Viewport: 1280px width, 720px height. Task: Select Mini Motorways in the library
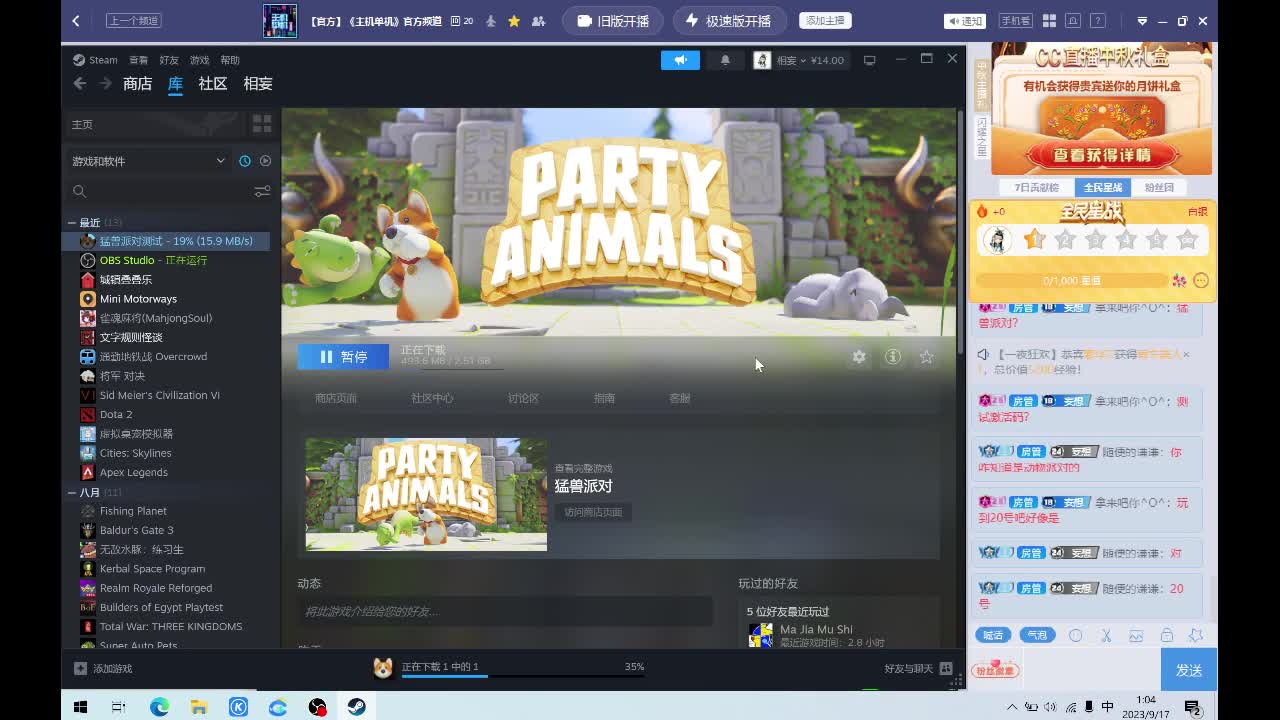(x=166, y=299)
